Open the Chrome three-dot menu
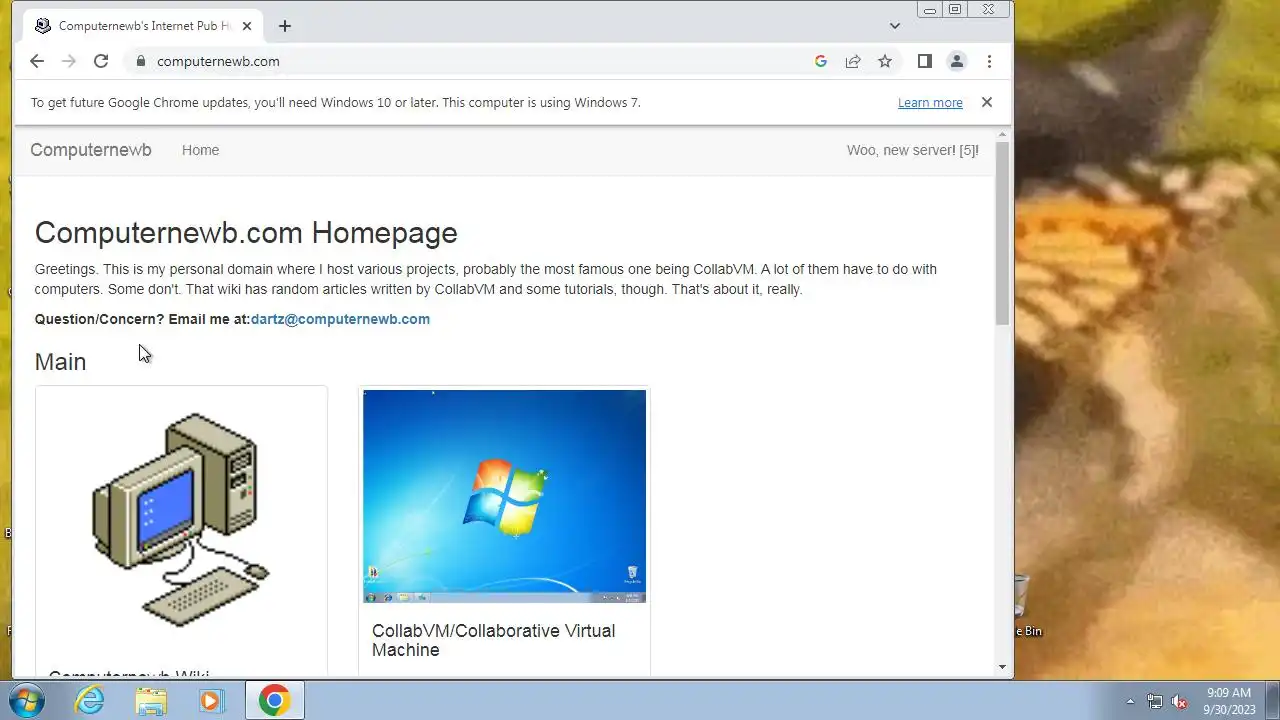Viewport: 1280px width, 720px height. [x=989, y=61]
